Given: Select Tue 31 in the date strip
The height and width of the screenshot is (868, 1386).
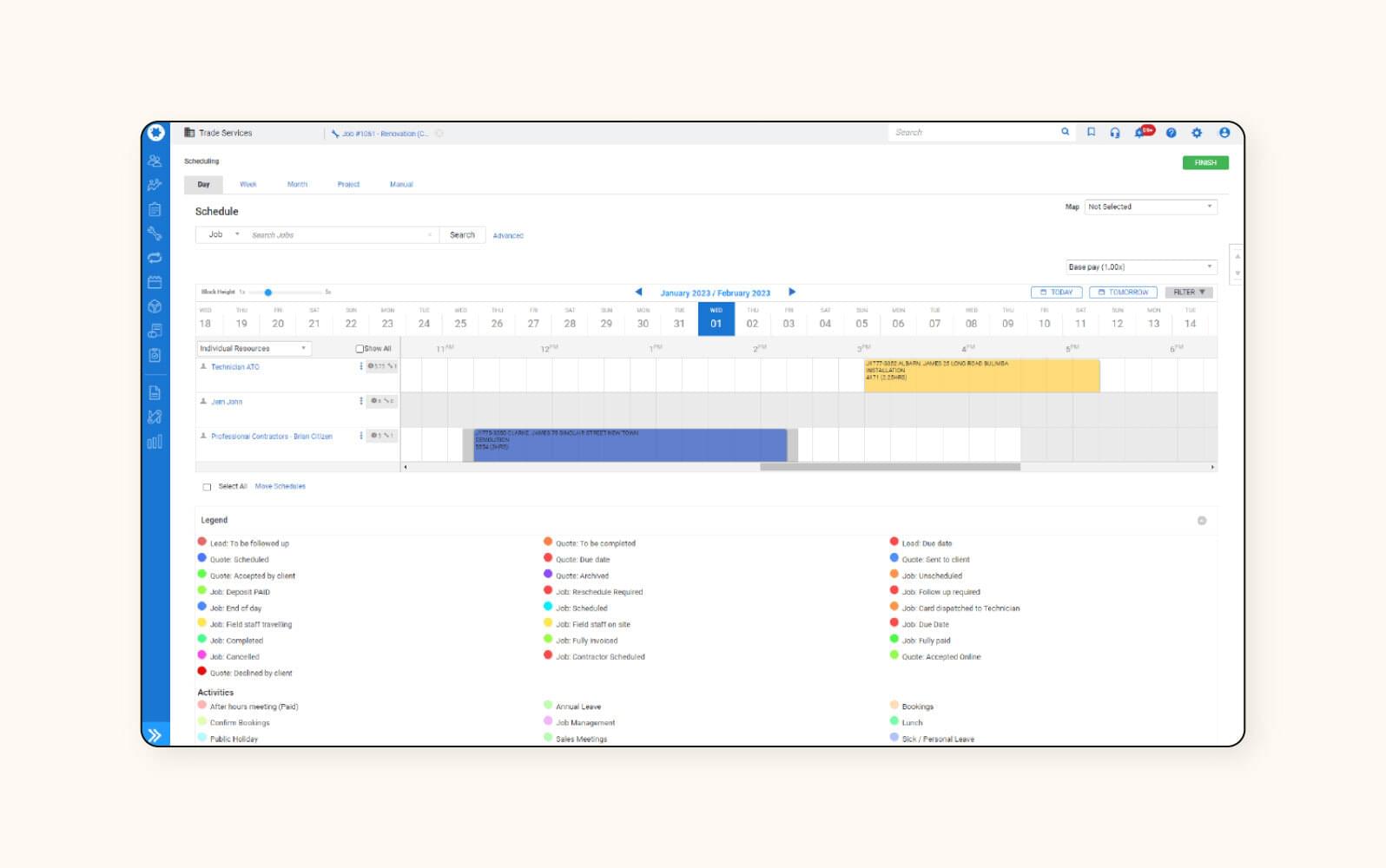Looking at the screenshot, I should coord(680,319).
